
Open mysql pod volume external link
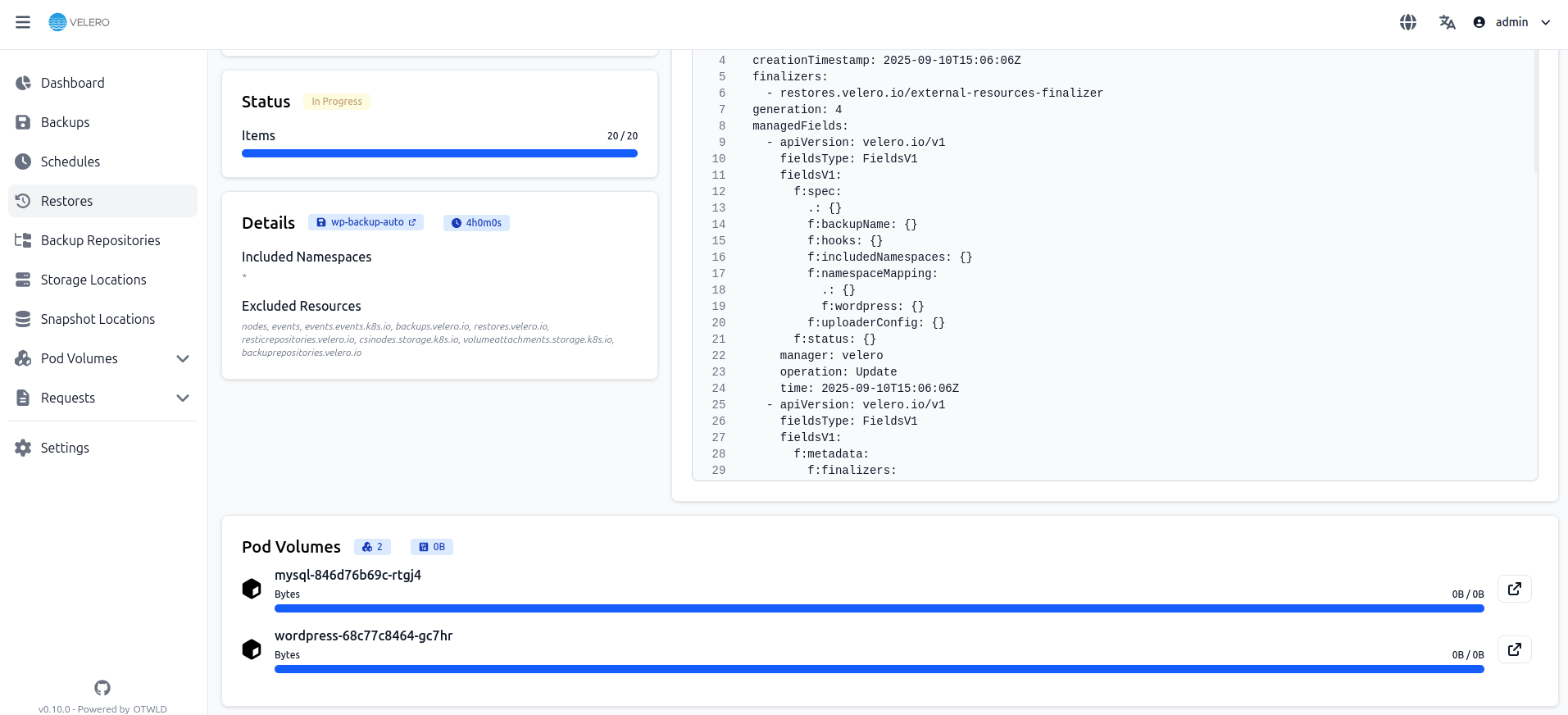pyautogui.click(x=1514, y=589)
